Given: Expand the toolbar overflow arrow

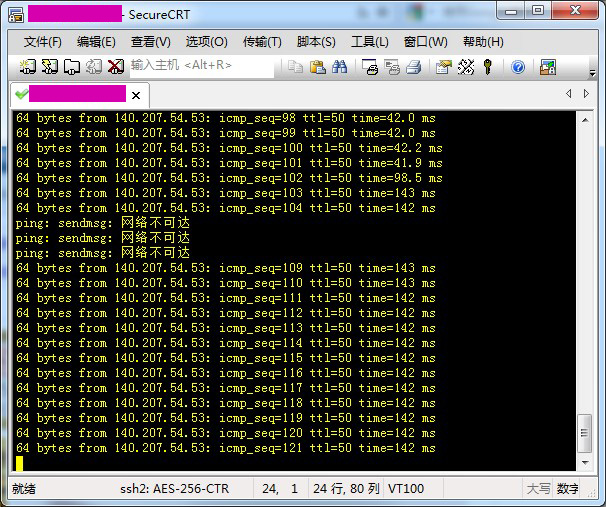Looking at the screenshot, I should point(592,72).
